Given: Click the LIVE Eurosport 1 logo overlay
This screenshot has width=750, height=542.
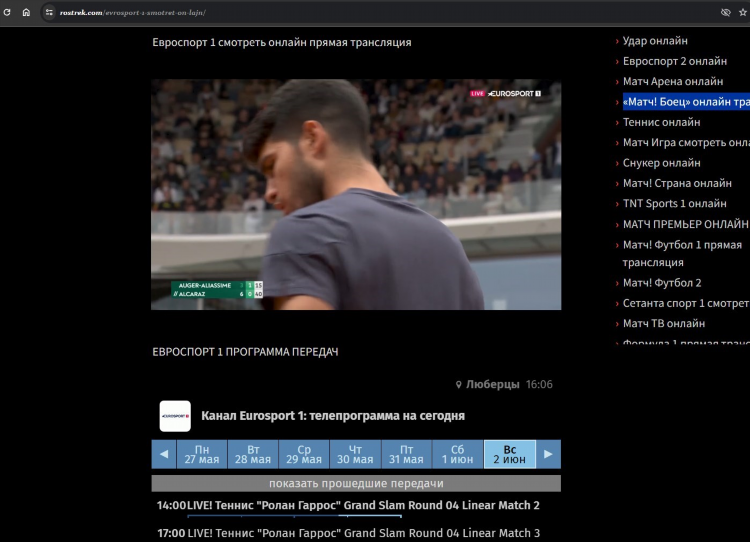Looking at the screenshot, I should [x=506, y=94].
